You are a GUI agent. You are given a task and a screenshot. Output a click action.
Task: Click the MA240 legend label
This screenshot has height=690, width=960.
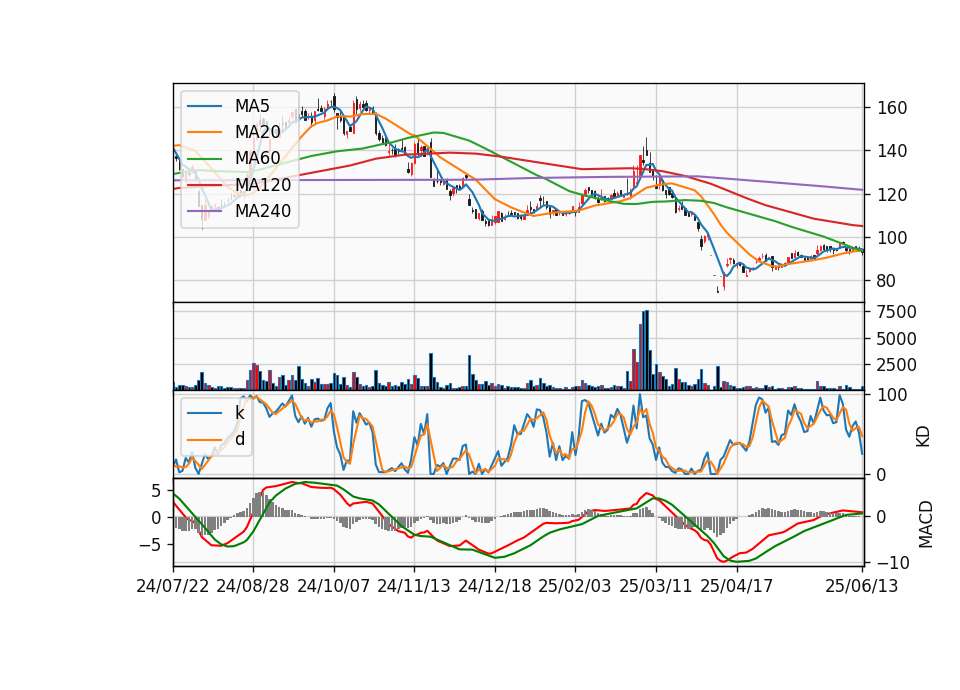click(263, 211)
